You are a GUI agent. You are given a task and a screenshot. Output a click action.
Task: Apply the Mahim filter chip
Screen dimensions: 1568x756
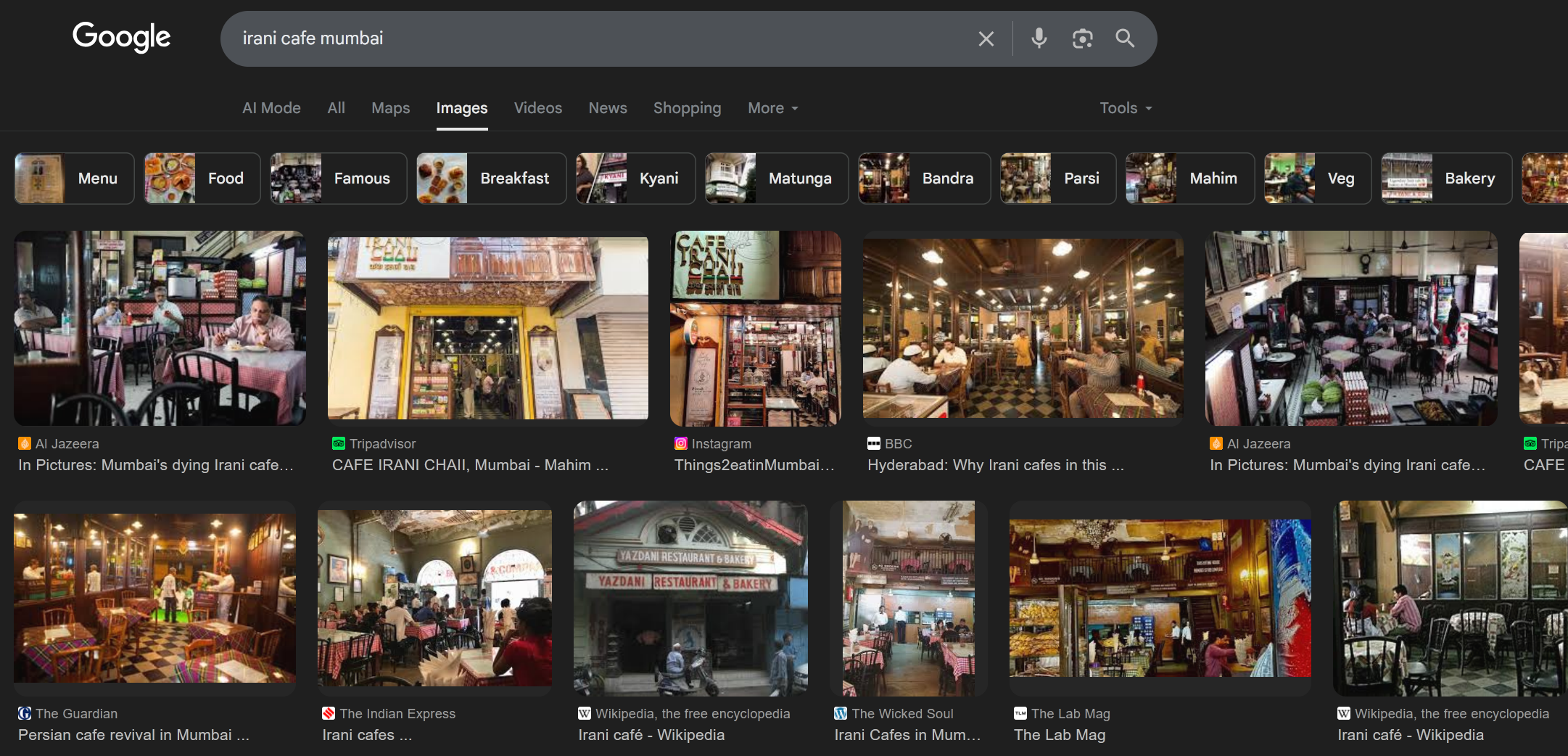point(1190,178)
